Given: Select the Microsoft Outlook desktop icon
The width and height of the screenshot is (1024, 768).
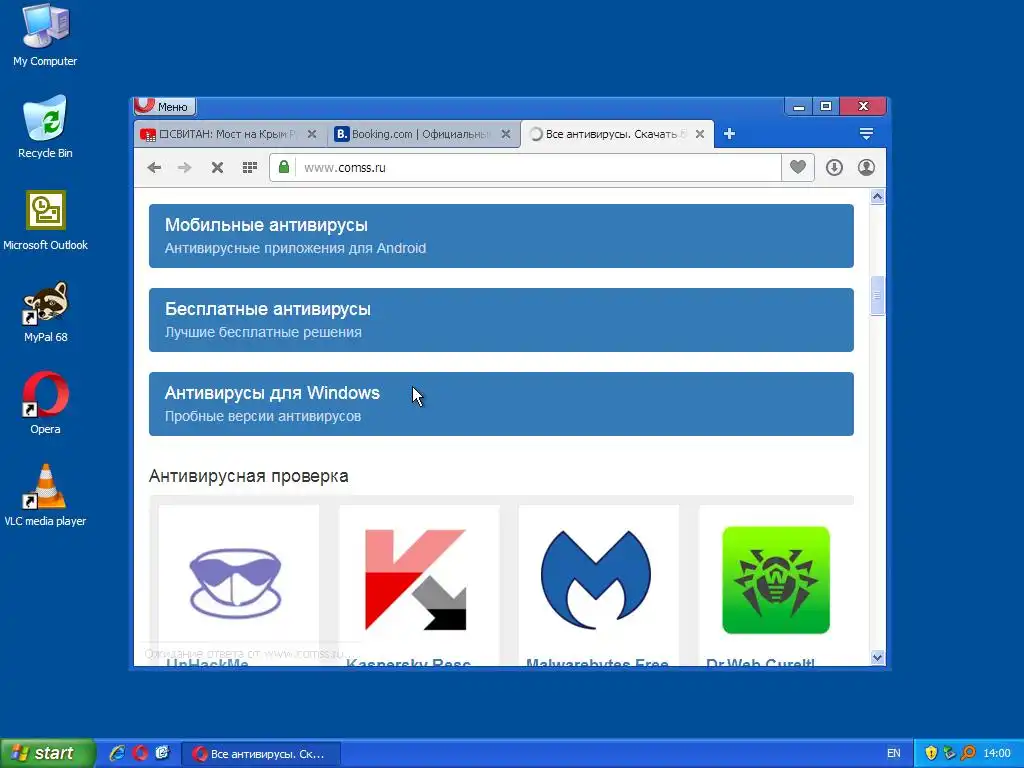Looking at the screenshot, I should [x=45, y=220].
